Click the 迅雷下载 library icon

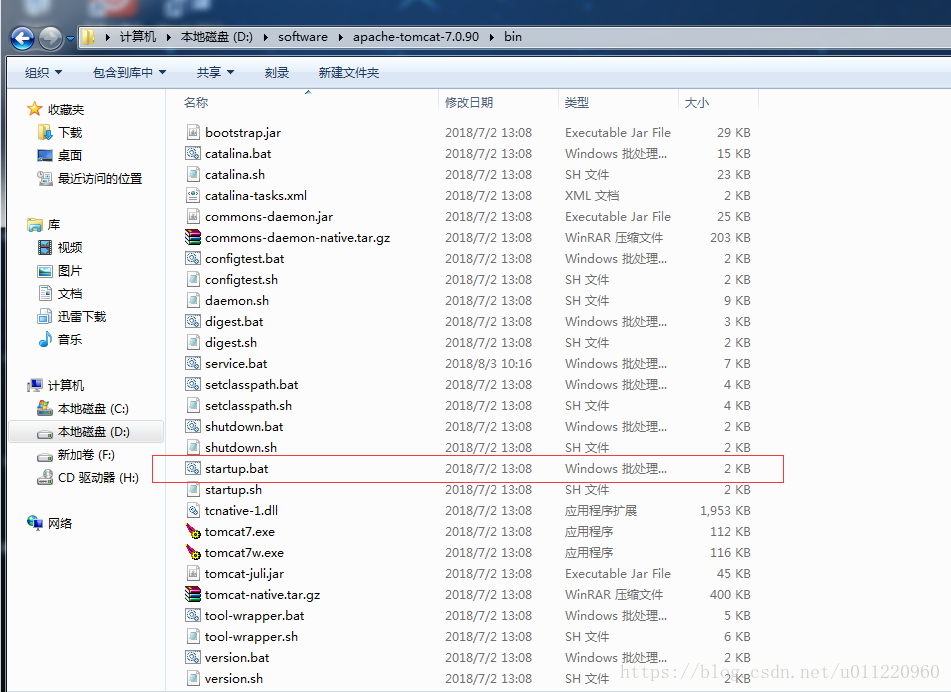pyautogui.click(x=45, y=317)
